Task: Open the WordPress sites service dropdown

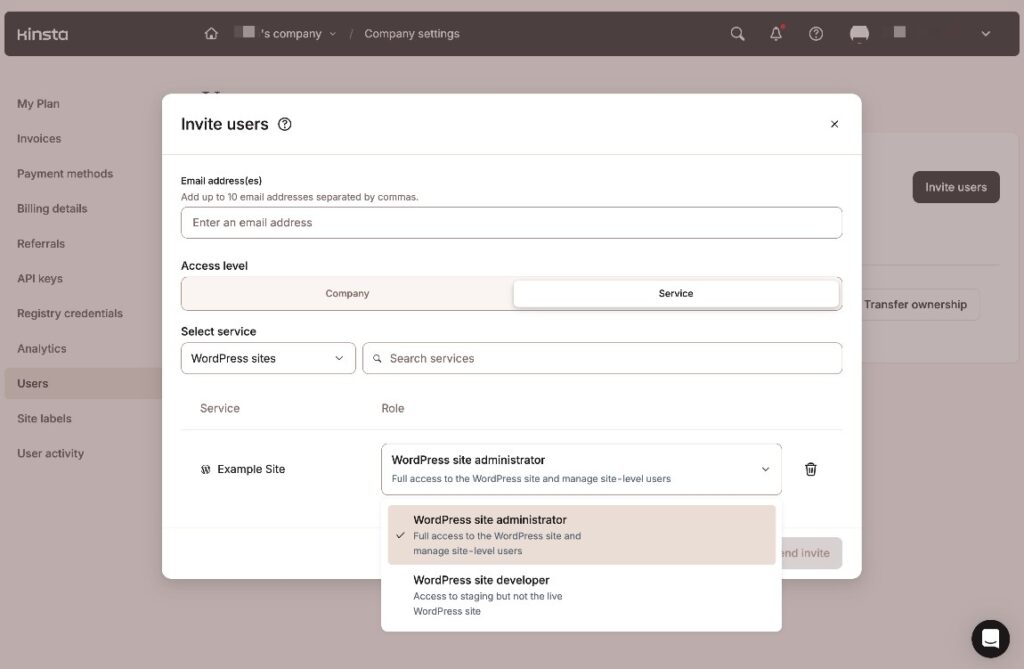Action: tap(267, 357)
